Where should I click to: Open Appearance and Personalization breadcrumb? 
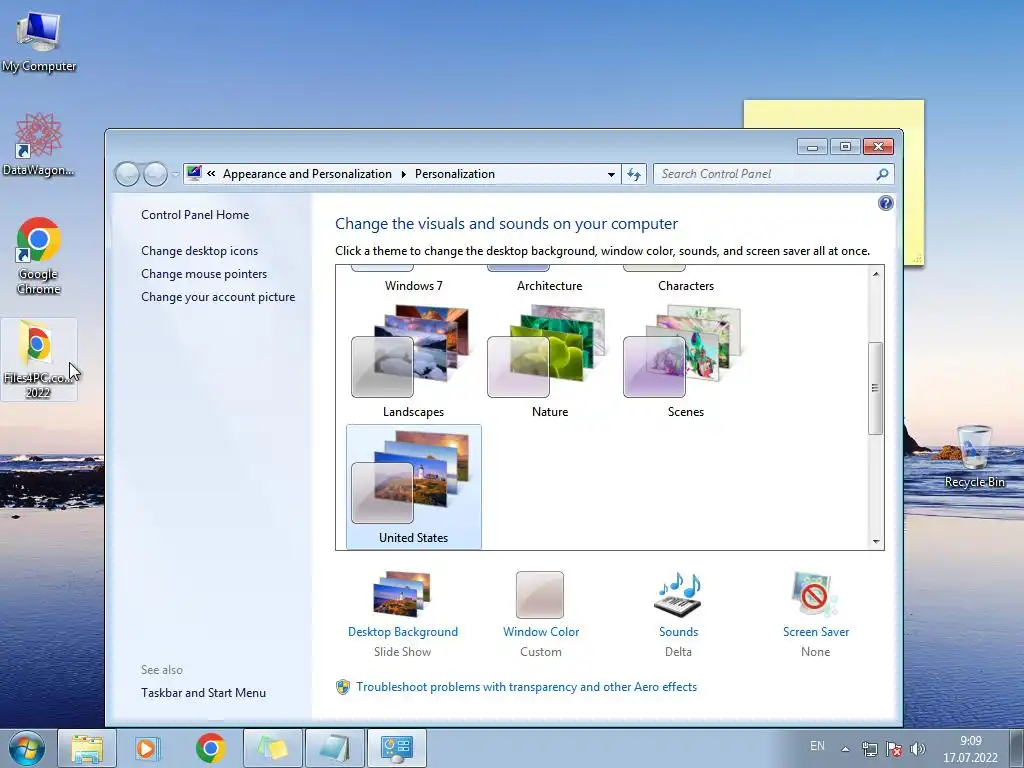[x=307, y=174]
